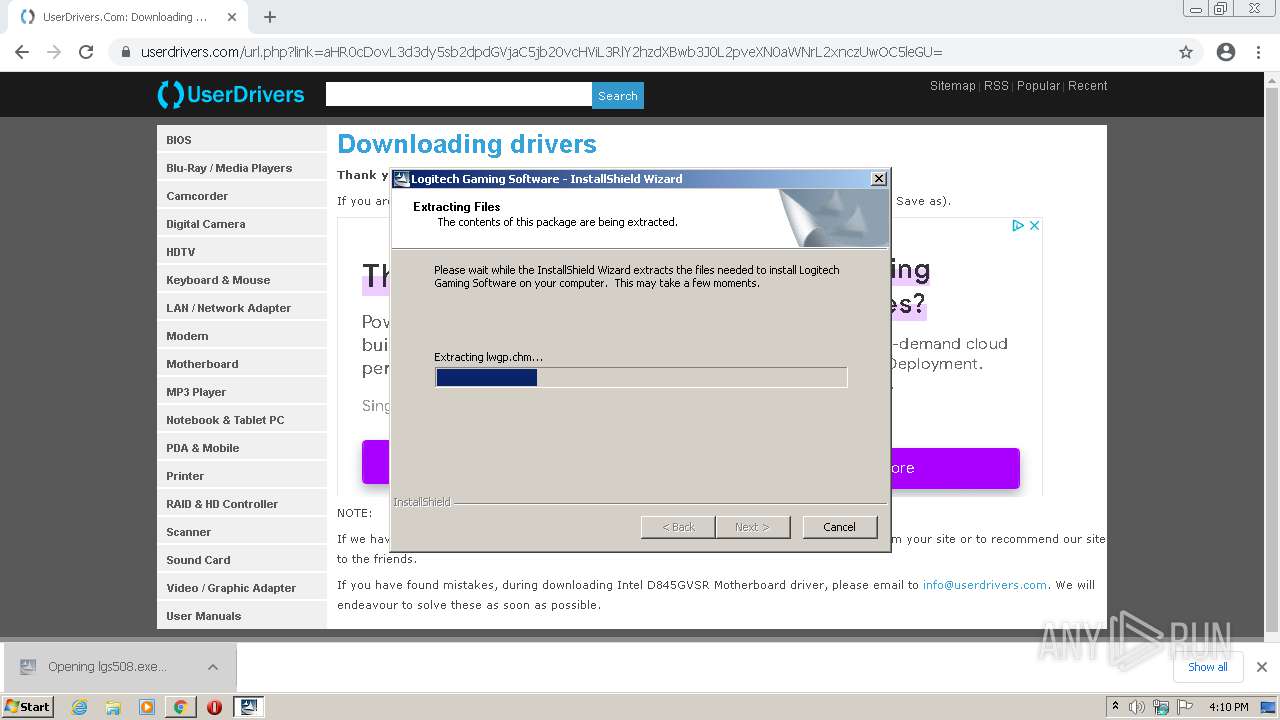Image resolution: width=1280 pixels, height=720 pixels.
Task: Show hidden system tray icons
Action: (x=1115, y=707)
